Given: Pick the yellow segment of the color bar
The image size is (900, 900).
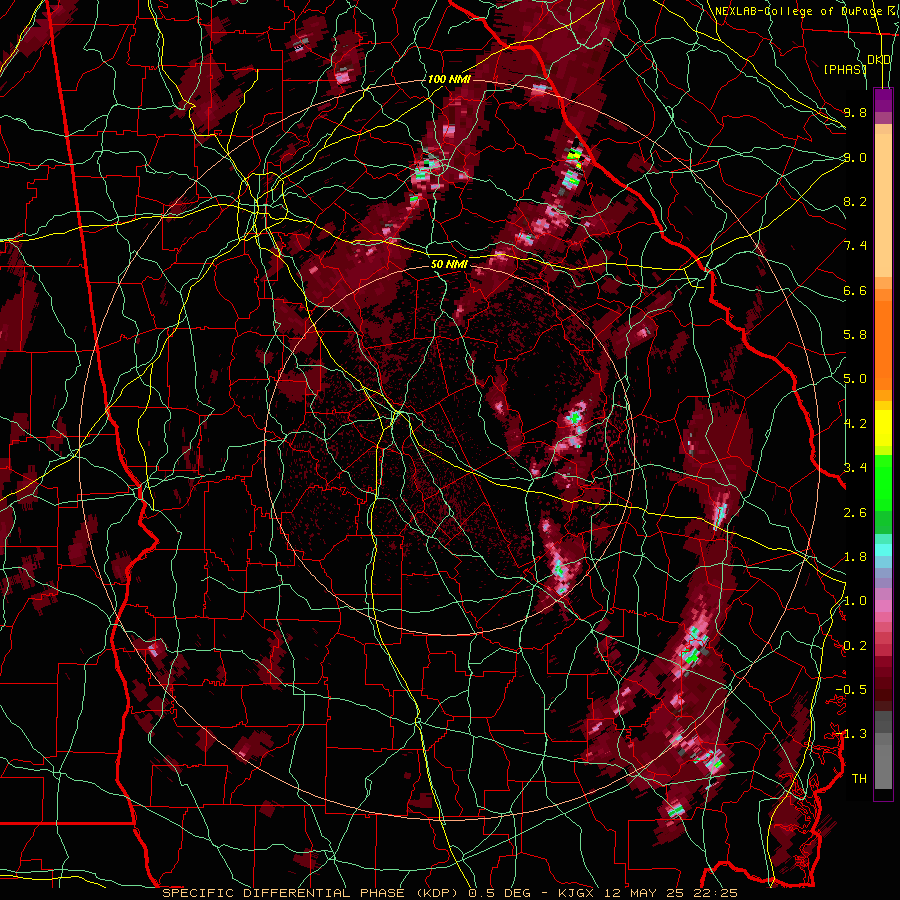Looking at the screenshot, I should tap(883, 428).
